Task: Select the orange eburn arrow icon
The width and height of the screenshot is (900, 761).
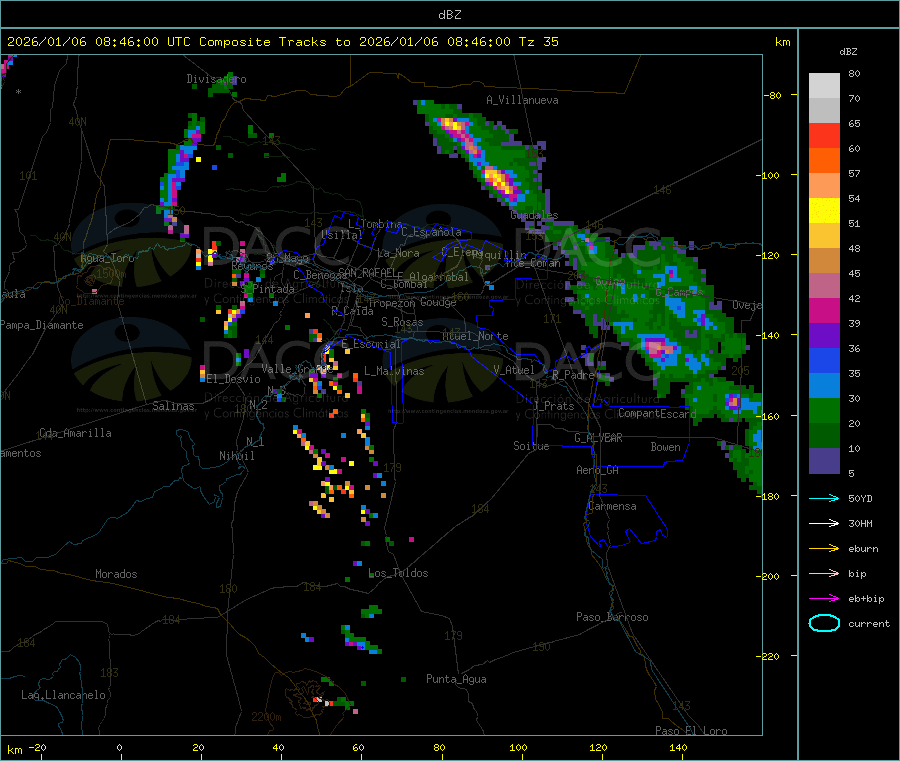Action: [824, 548]
